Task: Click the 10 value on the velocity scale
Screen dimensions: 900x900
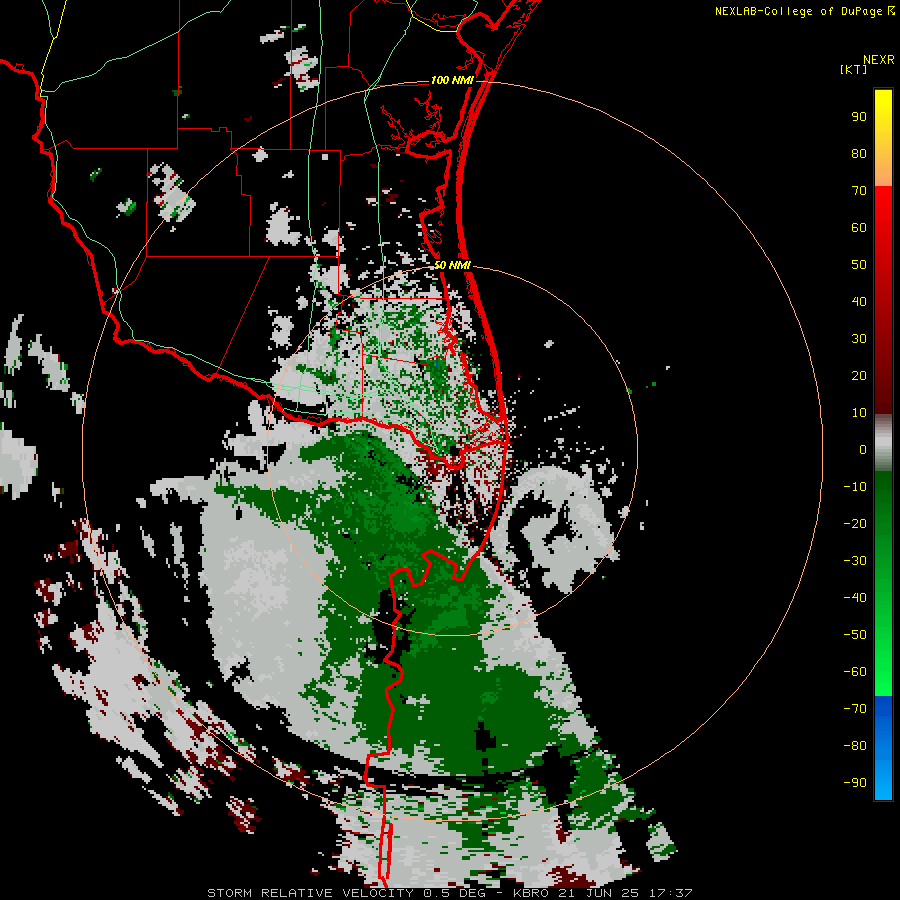Action: click(x=859, y=413)
